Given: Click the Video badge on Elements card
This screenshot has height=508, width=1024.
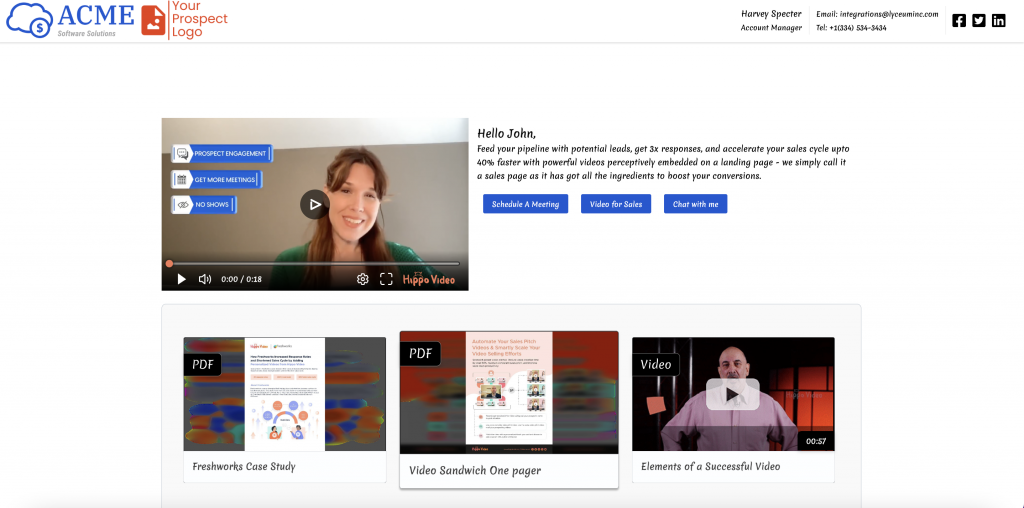Looking at the screenshot, I should 656,364.
